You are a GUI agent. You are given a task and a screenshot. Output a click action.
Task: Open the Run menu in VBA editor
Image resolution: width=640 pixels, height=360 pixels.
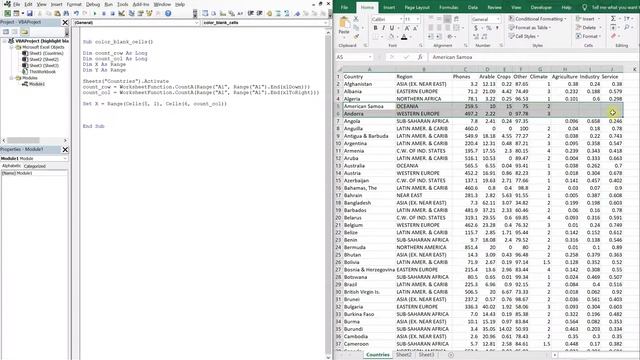pos(109,4)
